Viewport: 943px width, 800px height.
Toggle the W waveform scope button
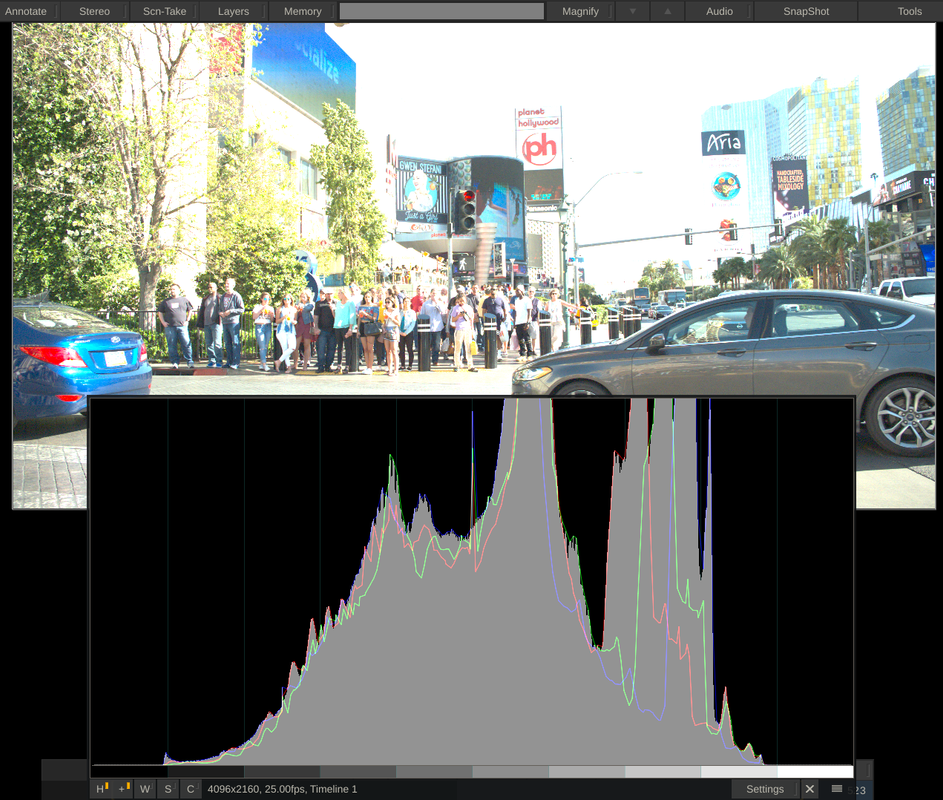point(146,789)
